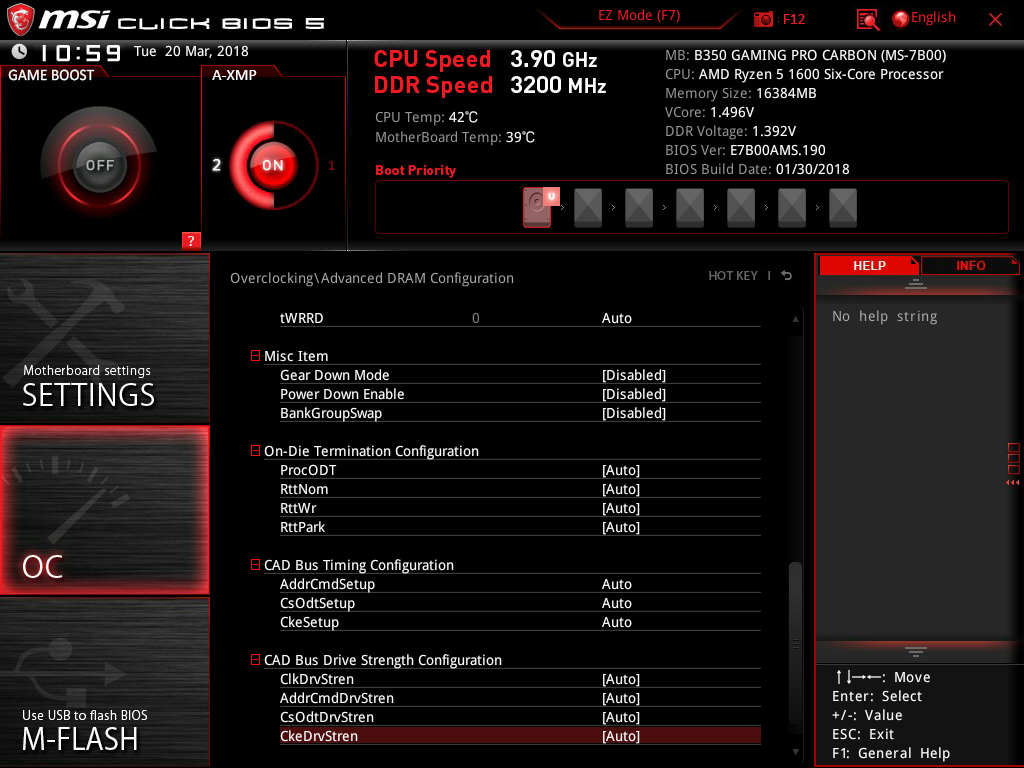Image resolution: width=1024 pixels, height=768 pixels.
Task: Open the Power Down Enable [Disabled] option
Action: coord(633,394)
